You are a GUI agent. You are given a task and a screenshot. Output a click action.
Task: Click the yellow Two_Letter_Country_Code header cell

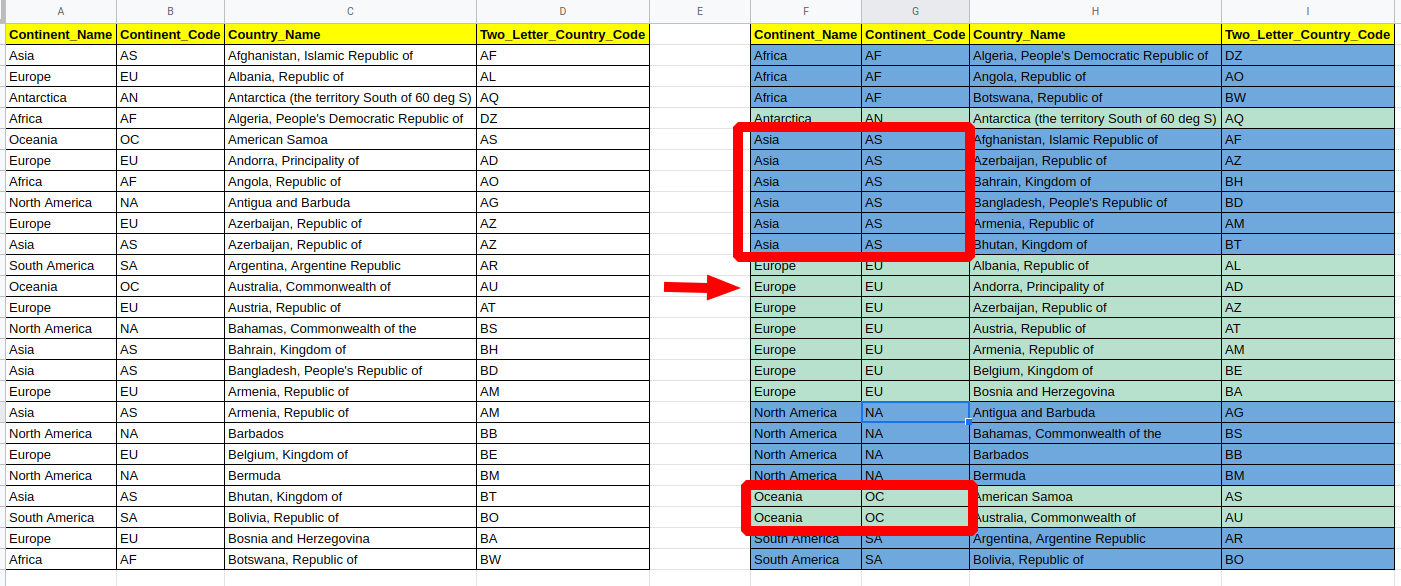[562, 33]
